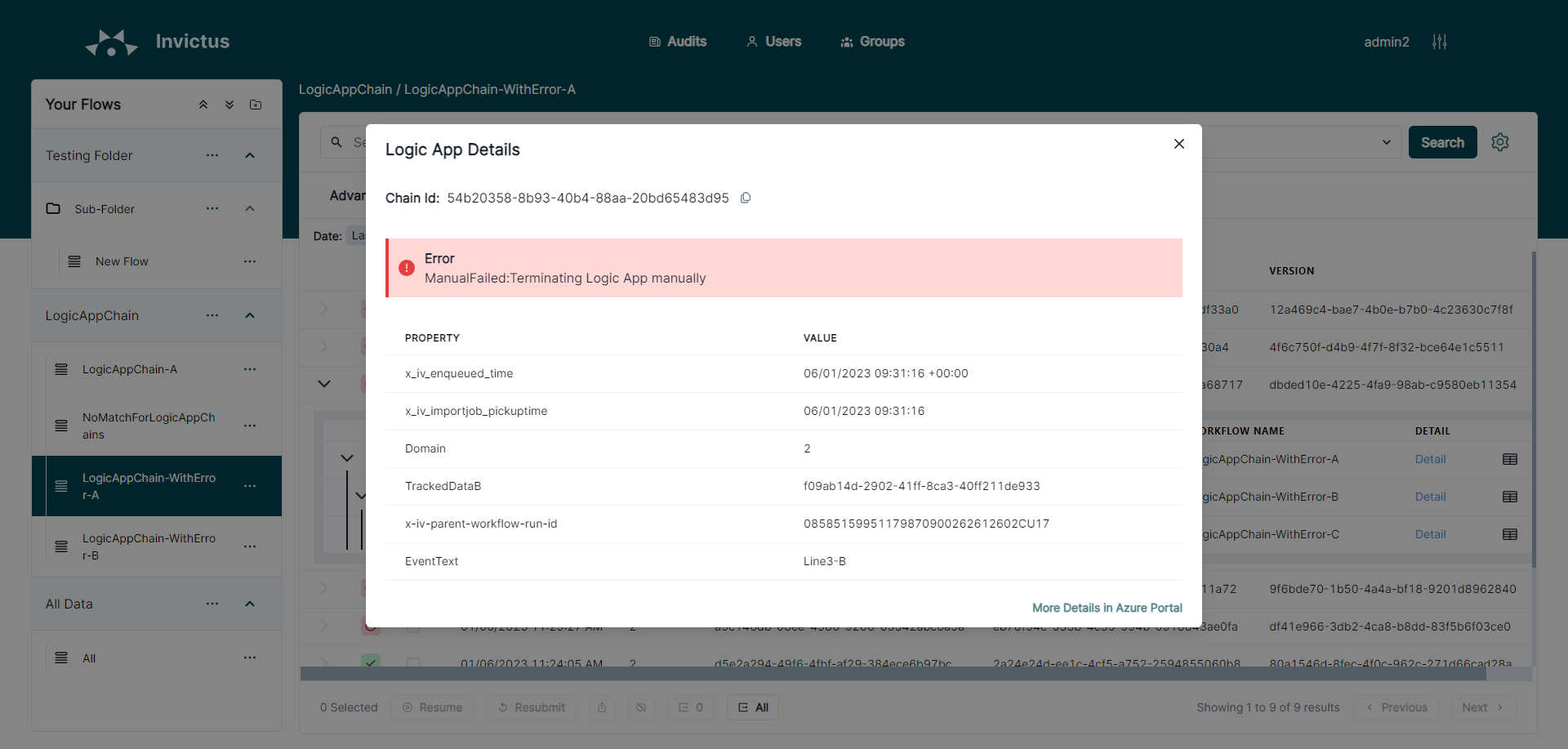Expand all folders in Your Flows
This screenshot has height=749, width=1568.
click(x=229, y=105)
